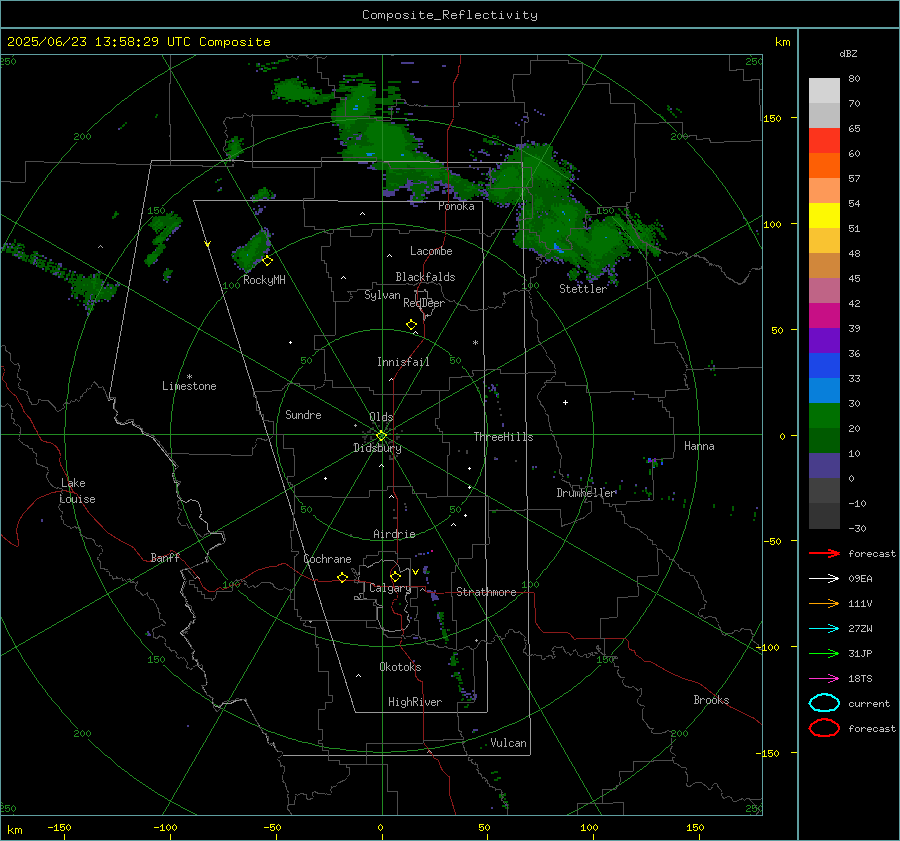Viewport: 900px width, 841px height.
Task: Click the Okotoks label
Action: tap(400, 666)
